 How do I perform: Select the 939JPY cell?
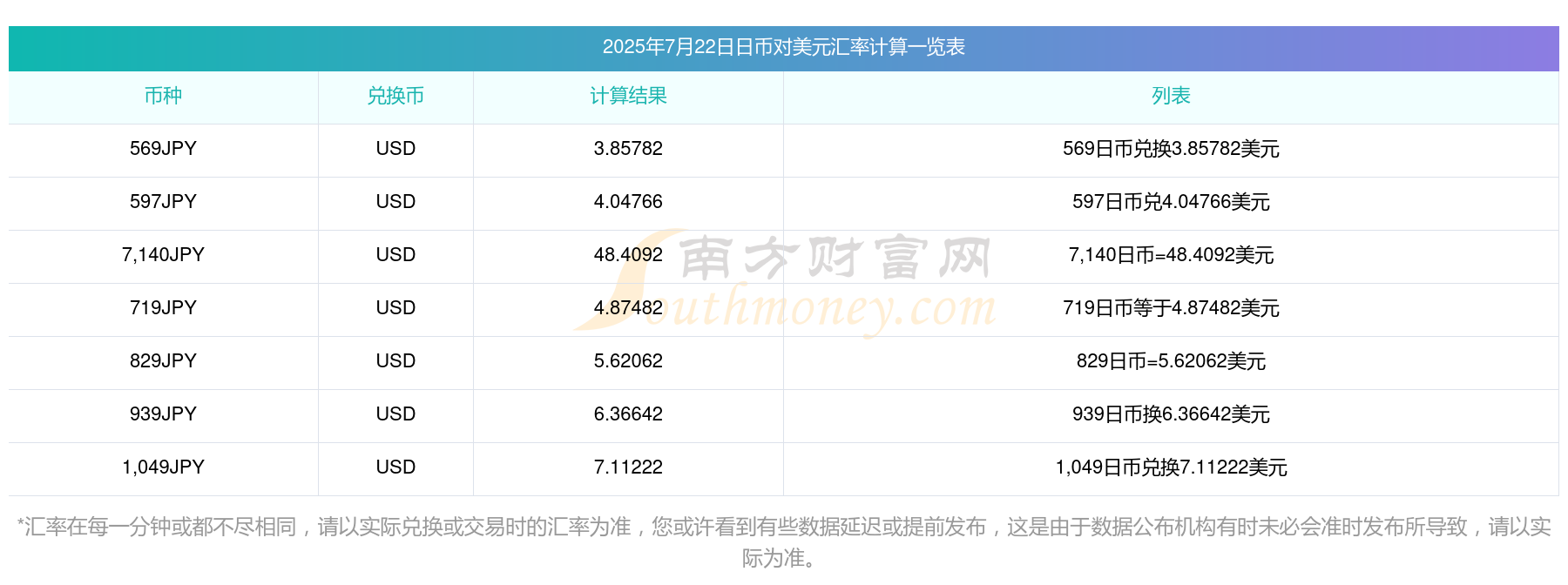(x=163, y=414)
